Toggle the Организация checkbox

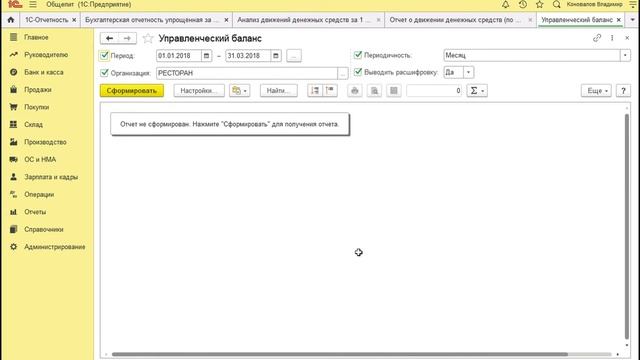(x=104, y=73)
